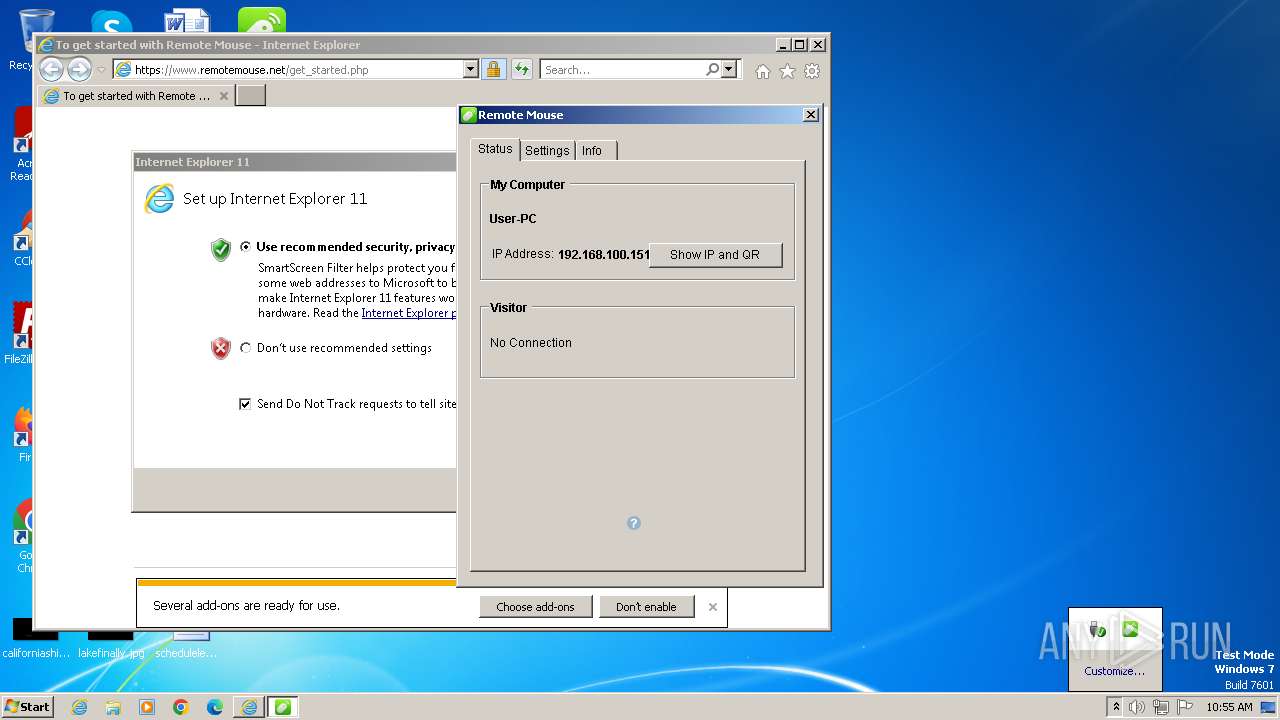
Task: Click the Choose add-ons button
Action: (x=535, y=607)
